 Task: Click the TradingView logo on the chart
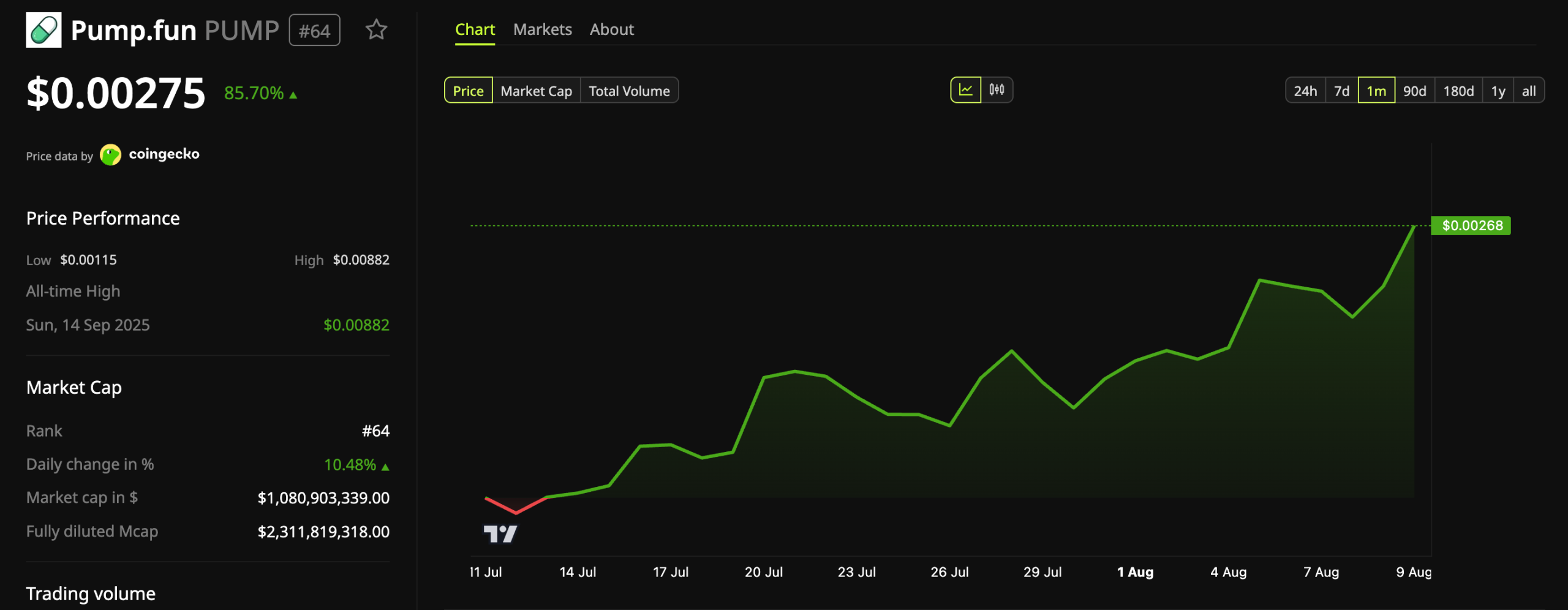pyautogui.click(x=500, y=534)
